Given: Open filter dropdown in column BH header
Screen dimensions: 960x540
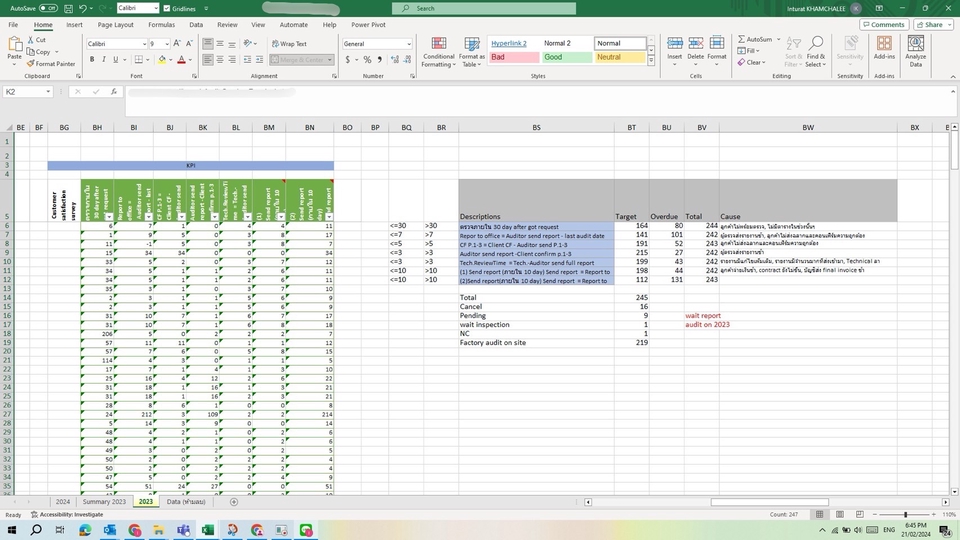Looking at the screenshot, I should click(108, 217).
